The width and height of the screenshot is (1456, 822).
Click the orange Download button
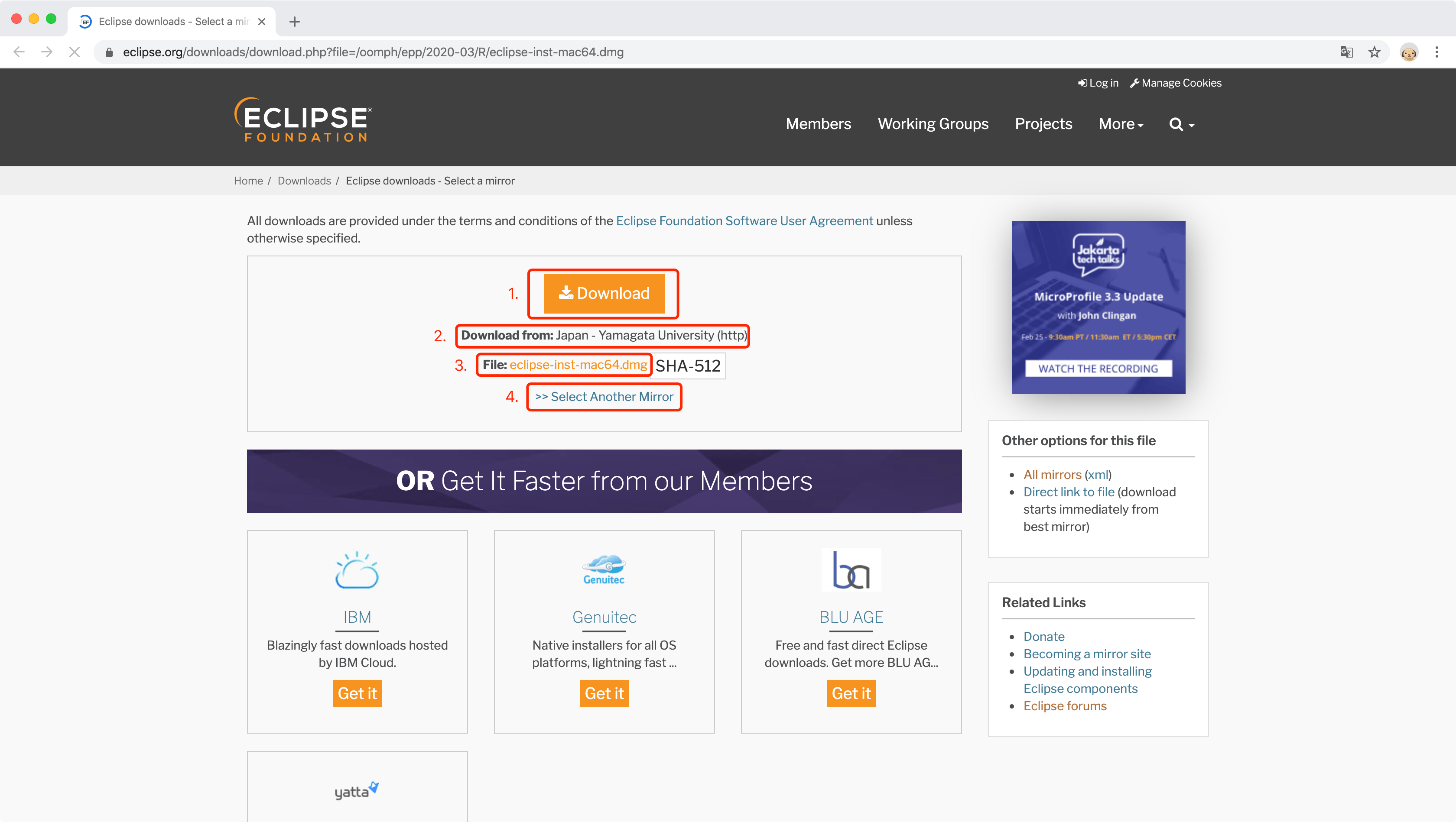click(x=604, y=293)
